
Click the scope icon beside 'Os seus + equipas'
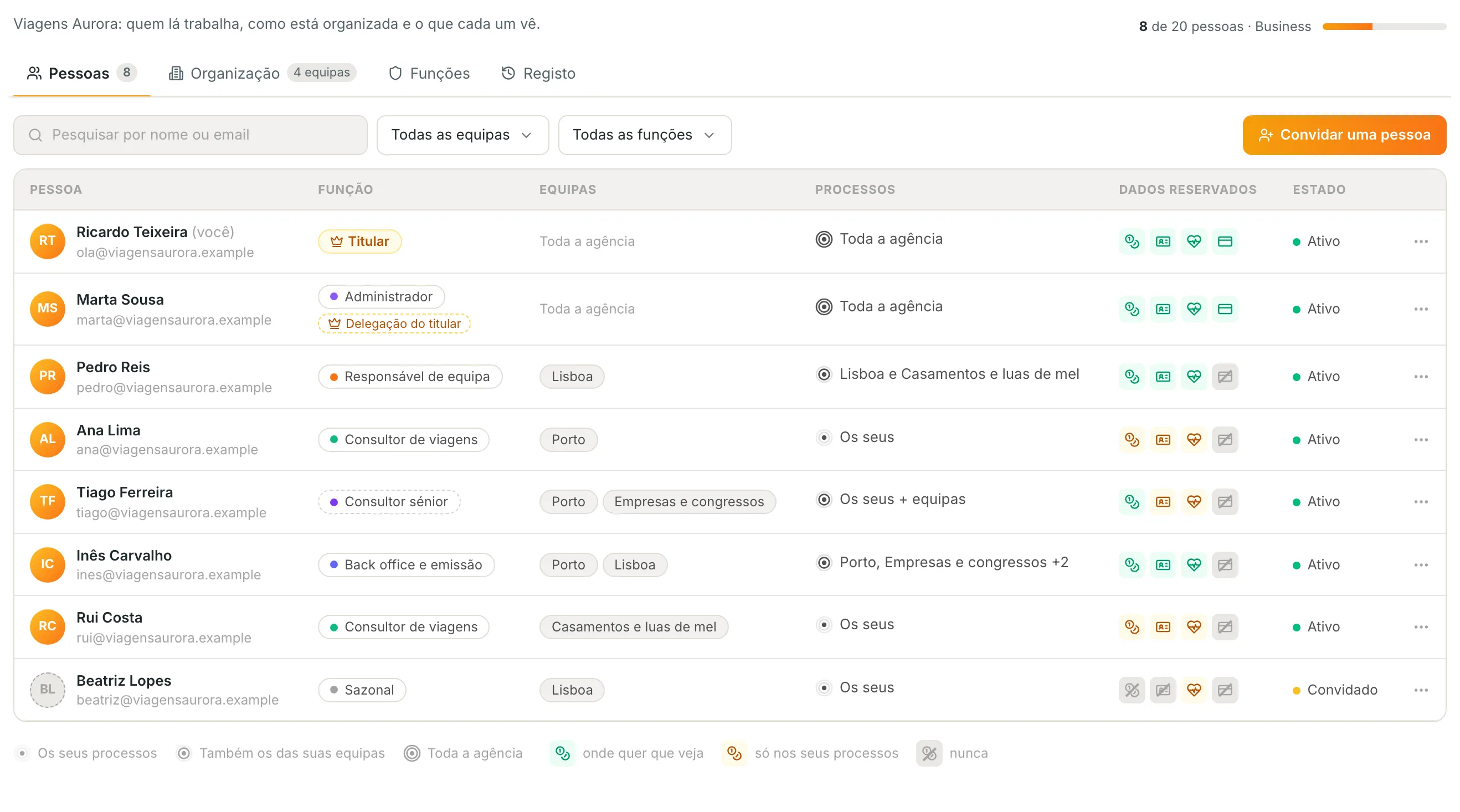824,499
